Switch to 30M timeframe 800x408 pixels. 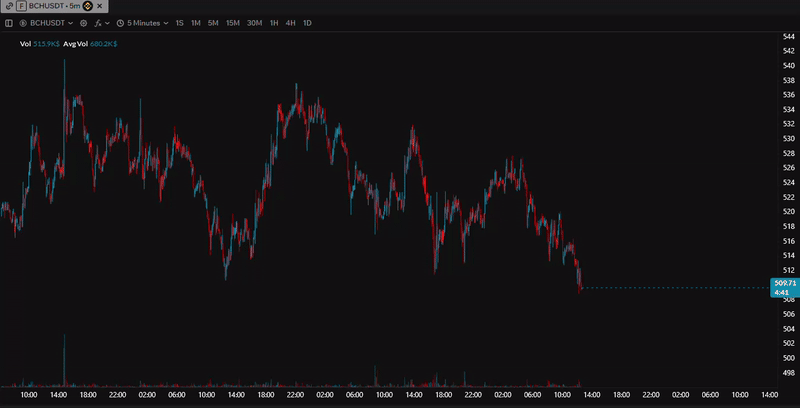point(255,23)
